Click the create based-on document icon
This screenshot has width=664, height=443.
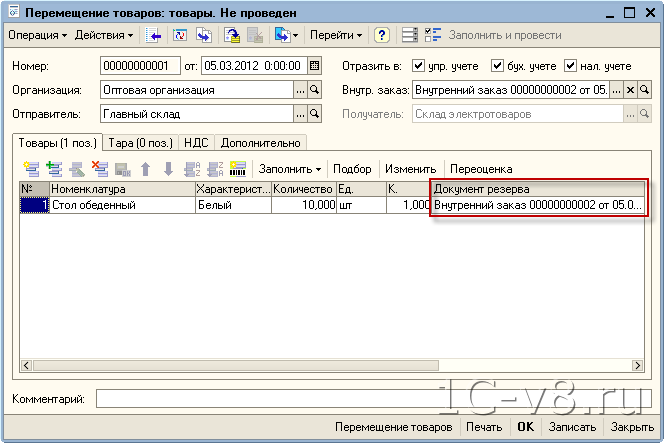(x=282, y=35)
